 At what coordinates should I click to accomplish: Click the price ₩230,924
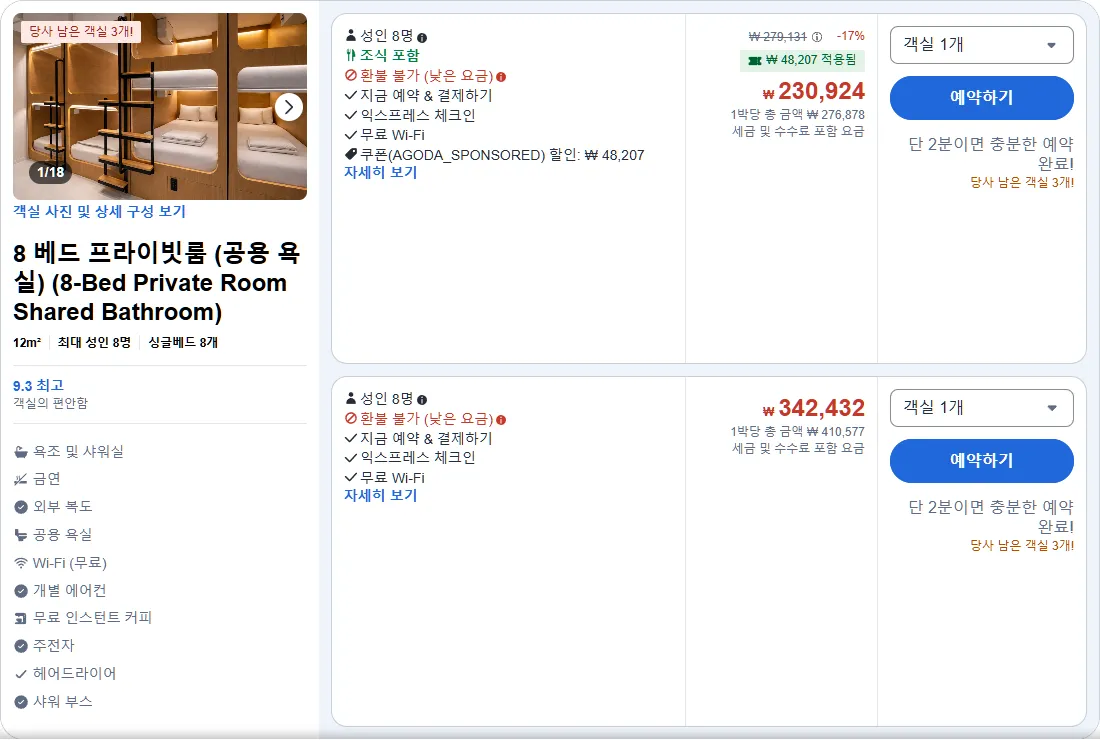point(814,91)
